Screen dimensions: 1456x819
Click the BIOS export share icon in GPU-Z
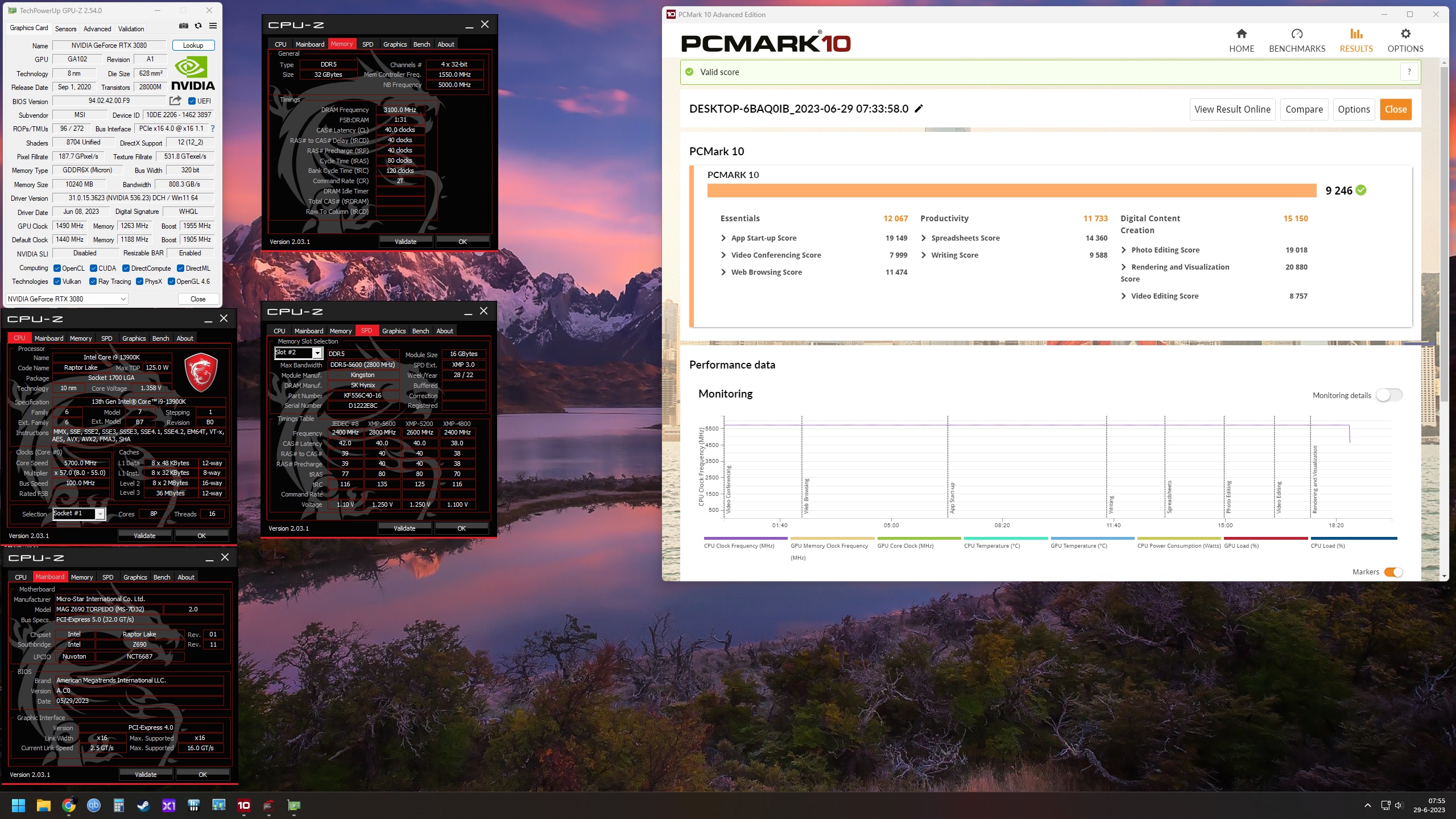pyautogui.click(x=175, y=101)
